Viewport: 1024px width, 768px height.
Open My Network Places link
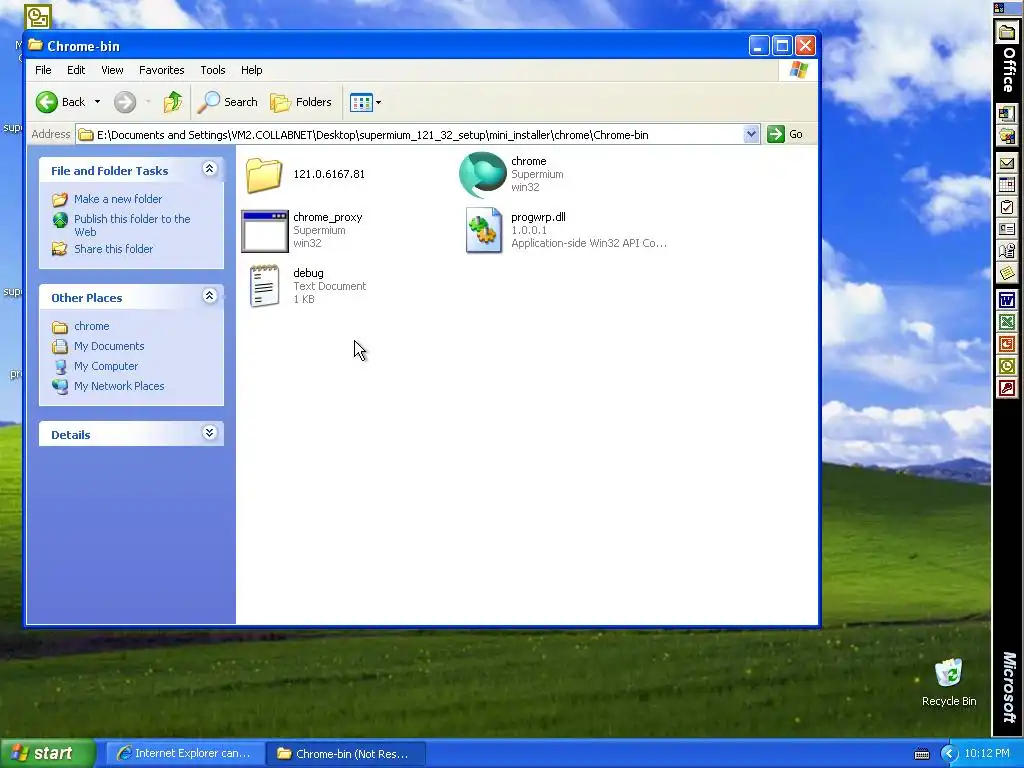click(x=119, y=386)
